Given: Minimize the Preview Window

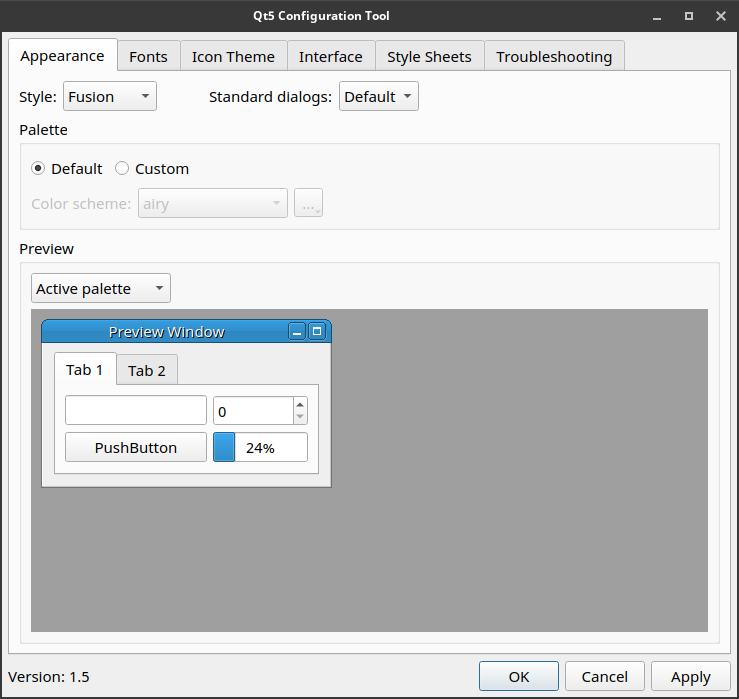Looking at the screenshot, I should pyautogui.click(x=297, y=332).
